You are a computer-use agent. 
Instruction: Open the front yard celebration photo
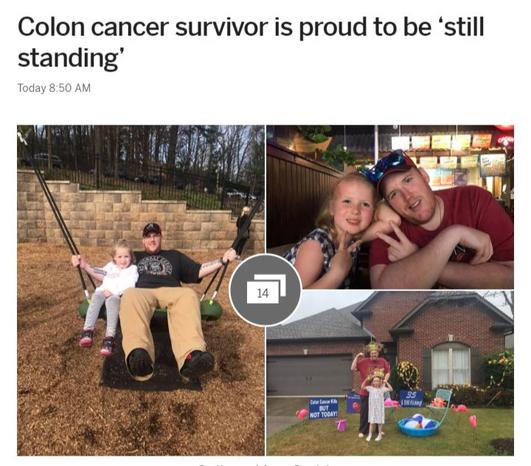[390, 373]
